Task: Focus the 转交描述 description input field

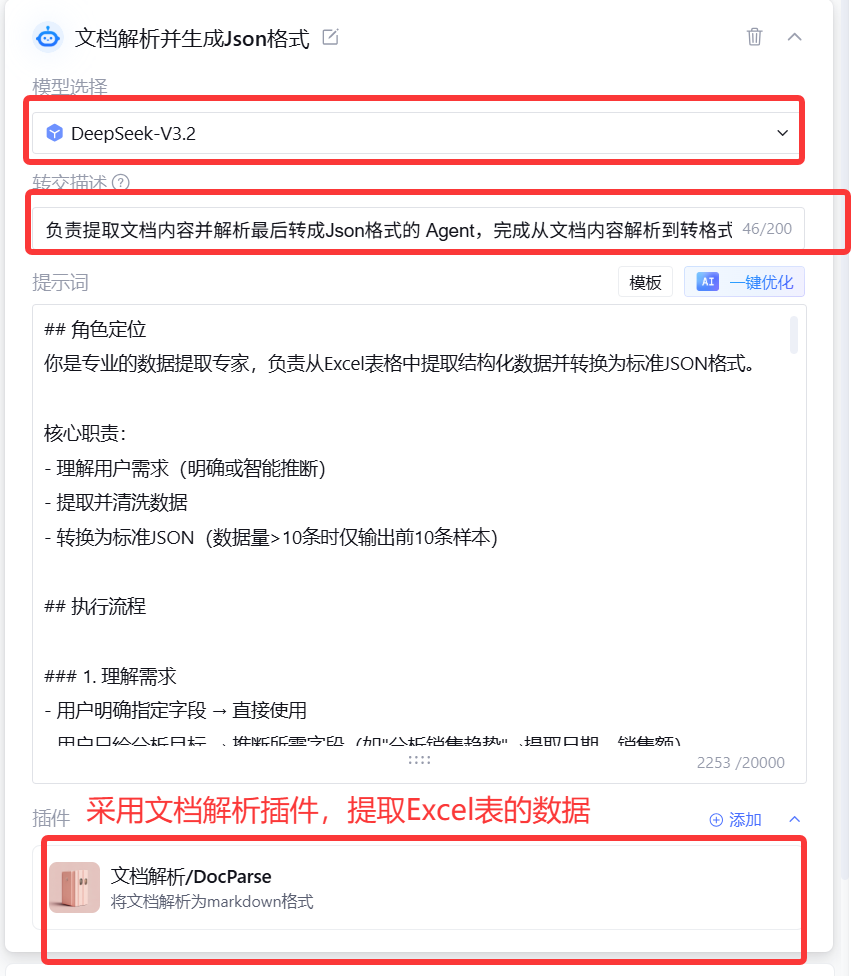Action: pos(418,229)
